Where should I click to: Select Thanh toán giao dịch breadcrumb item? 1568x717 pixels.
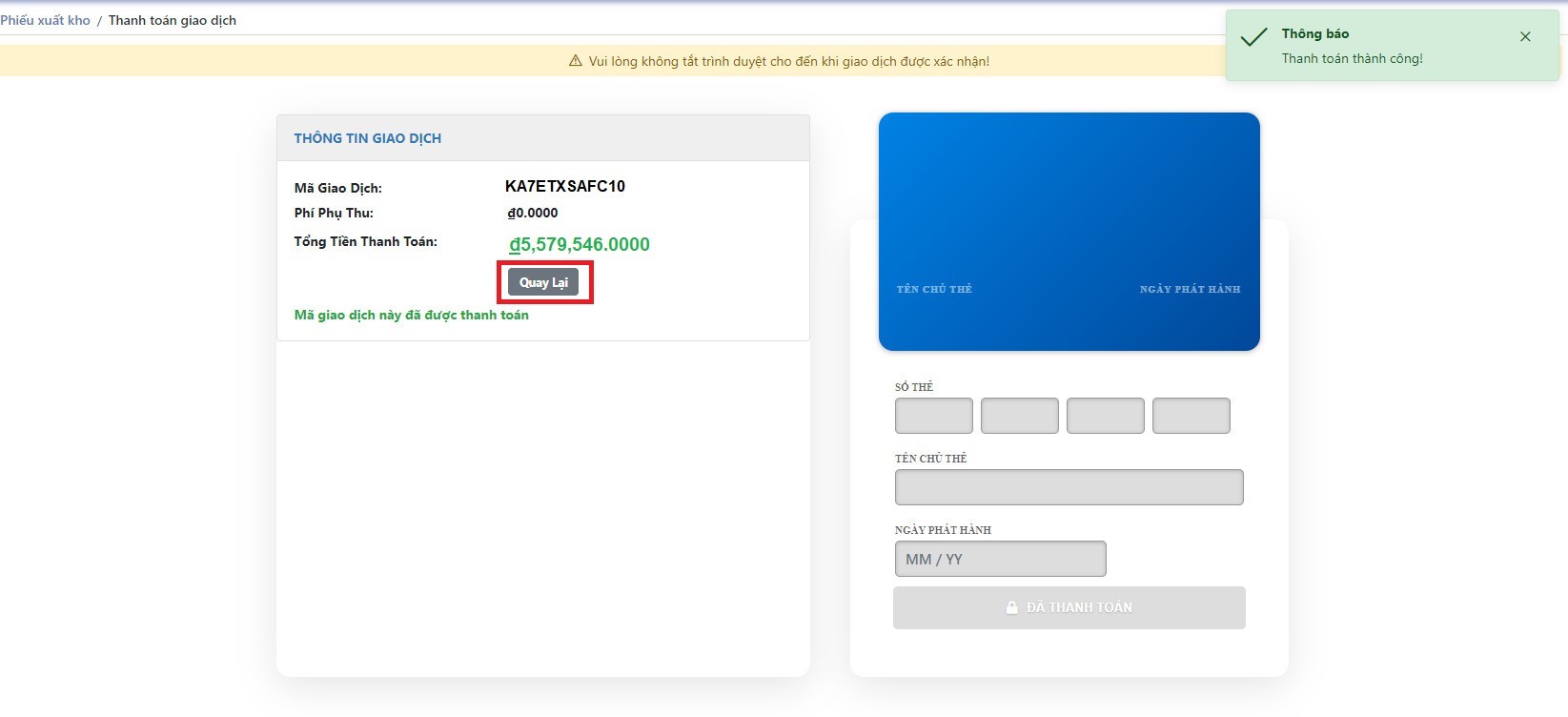(173, 20)
